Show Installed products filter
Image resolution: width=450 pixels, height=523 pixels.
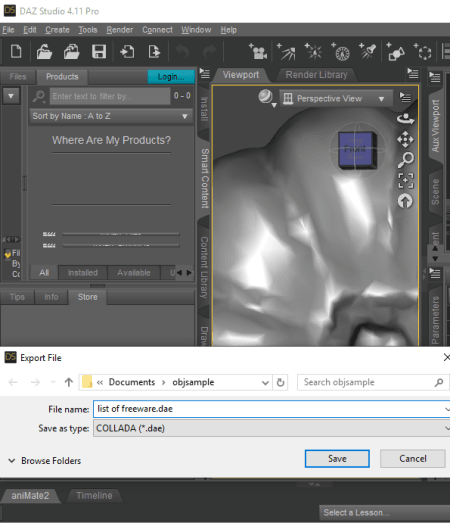tap(83, 273)
